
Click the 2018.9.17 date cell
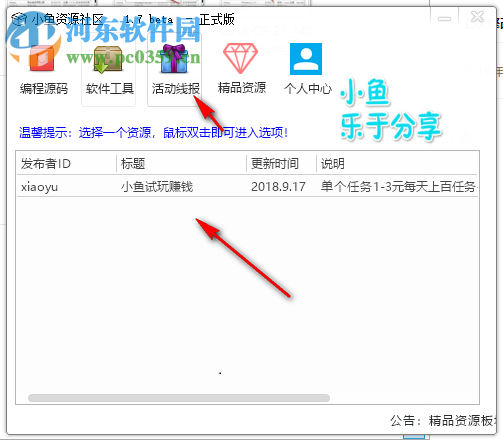tap(278, 187)
